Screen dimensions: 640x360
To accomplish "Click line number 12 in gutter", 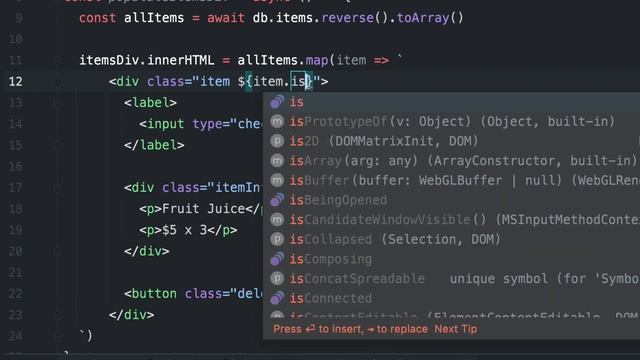I will (x=16, y=82).
